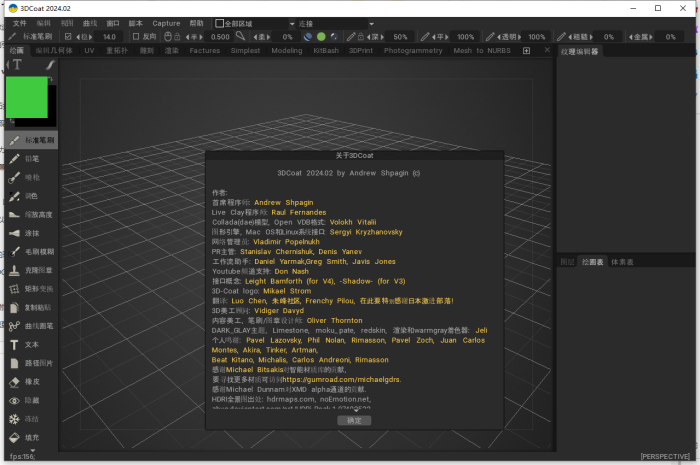Pick the green foreground color swatch
Image resolution: width=700 pixels, height=465 pixels.
click(27, 97)
